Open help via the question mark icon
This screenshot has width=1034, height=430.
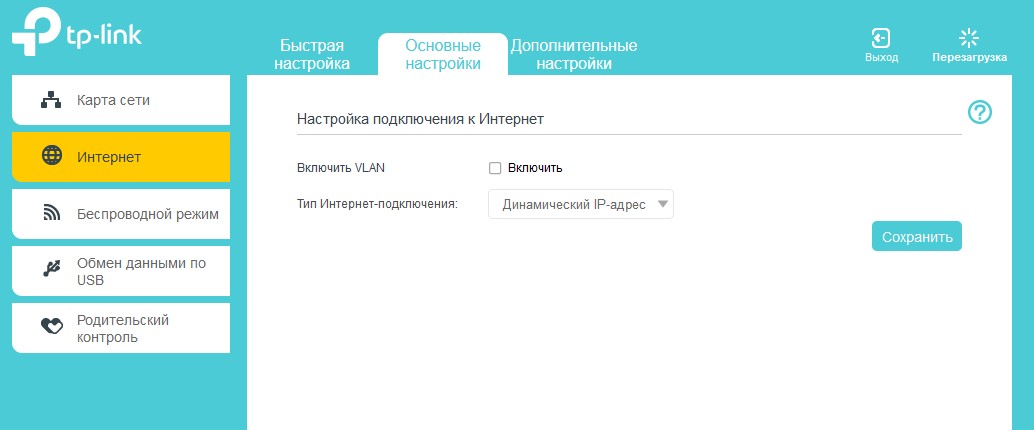(x=980, y=112)
